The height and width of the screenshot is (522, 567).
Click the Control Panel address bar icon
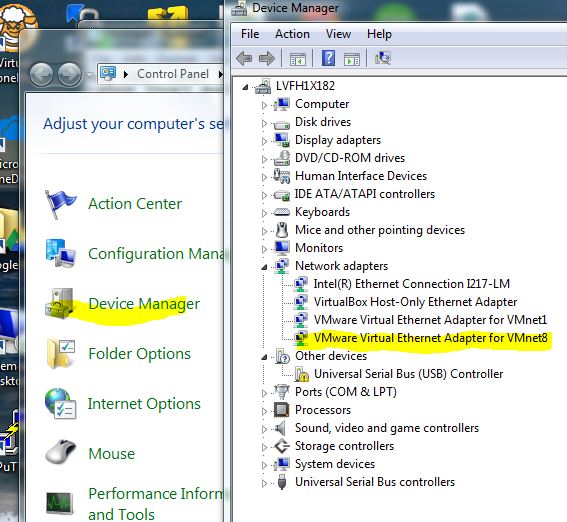(108, 74)
